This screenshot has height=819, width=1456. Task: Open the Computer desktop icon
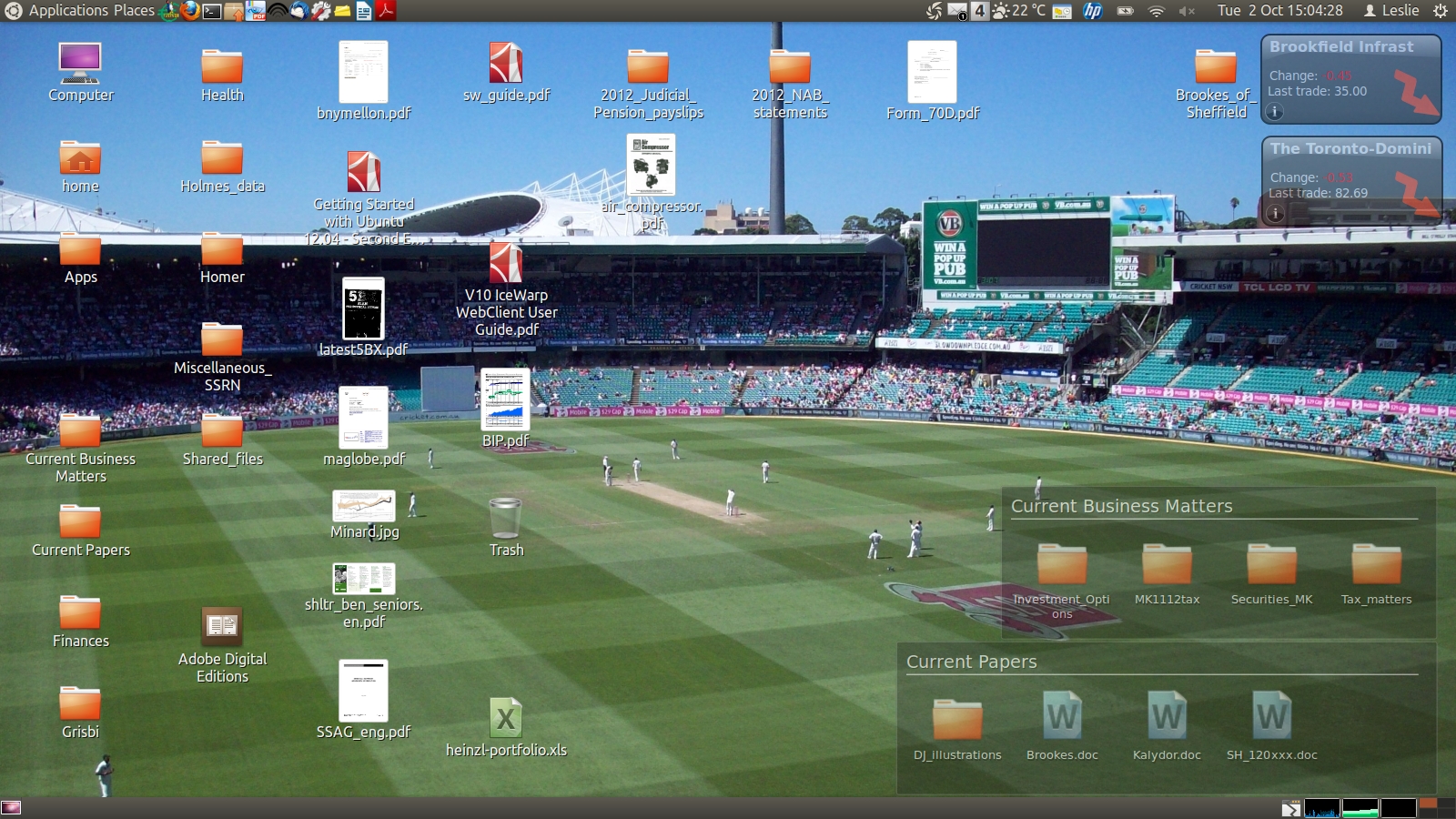click(x=80, y=72)
